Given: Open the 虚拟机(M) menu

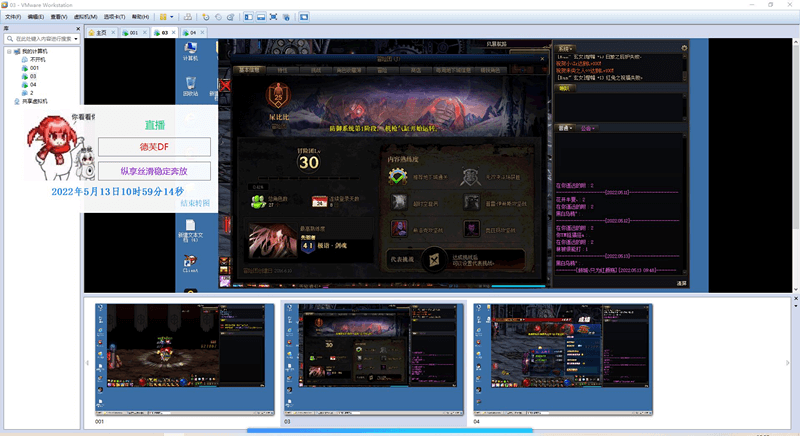Looking at the screenshot, I should 85,17.
